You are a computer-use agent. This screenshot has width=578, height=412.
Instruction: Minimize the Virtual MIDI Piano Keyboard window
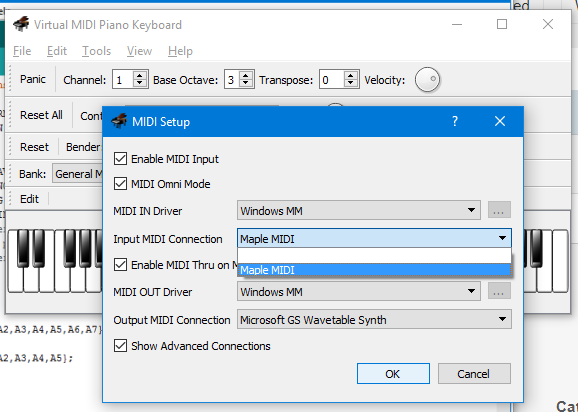point(457,24)
